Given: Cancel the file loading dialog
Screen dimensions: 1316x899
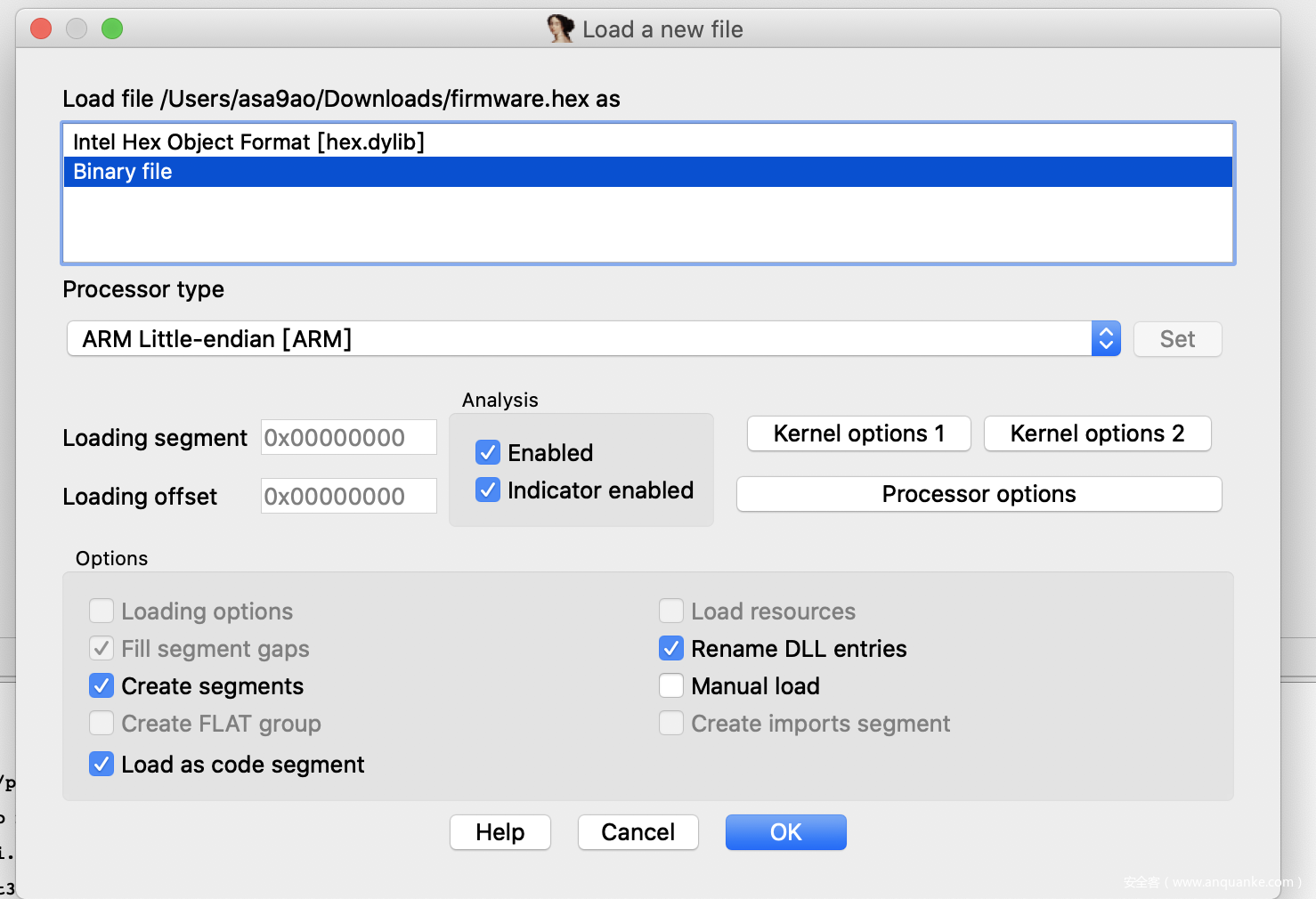Looking at the screenshot, I should point(638,832).
